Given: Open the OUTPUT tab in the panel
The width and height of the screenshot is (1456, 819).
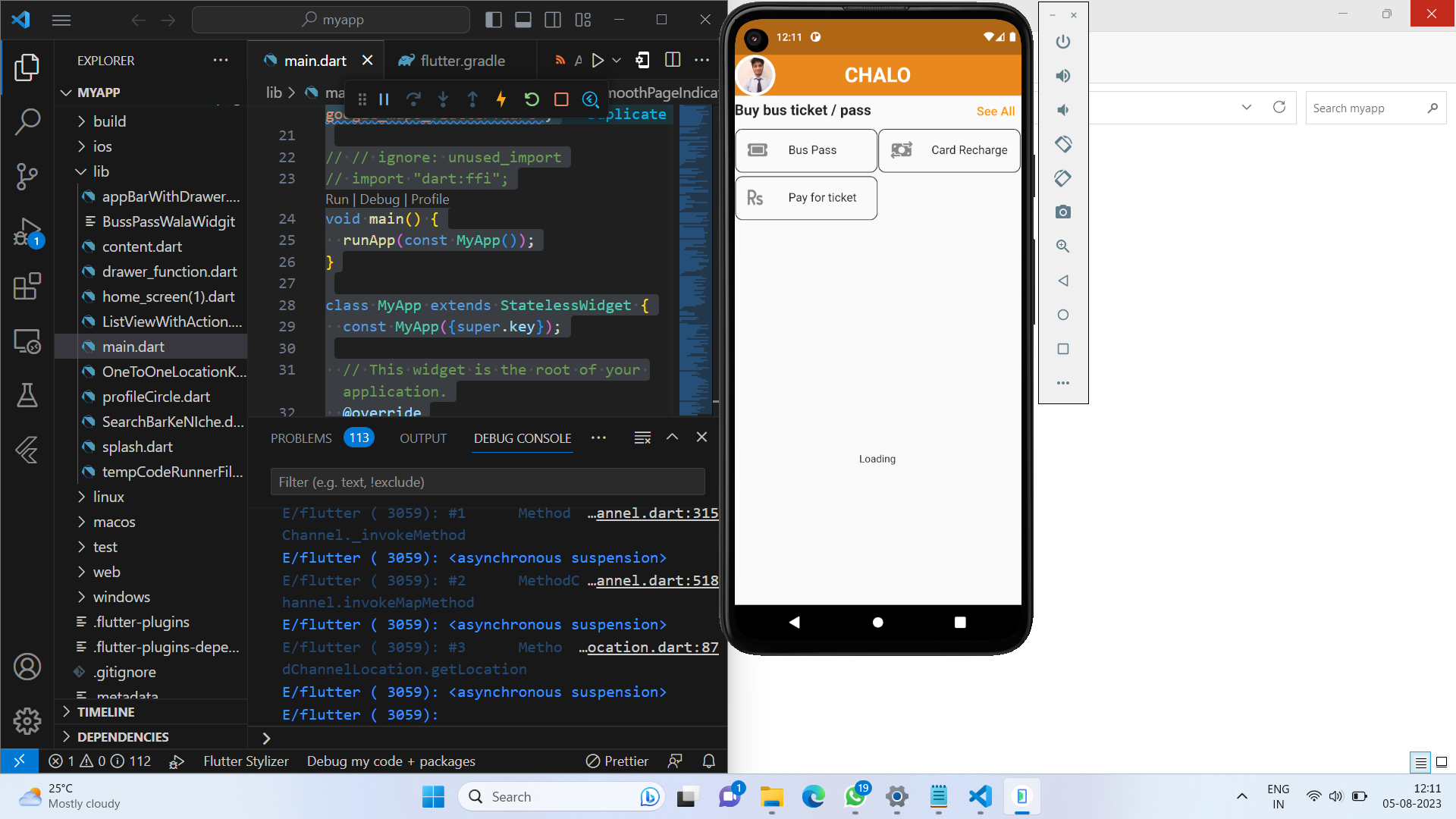Looking at the screenshot, I should click(422, 438).
